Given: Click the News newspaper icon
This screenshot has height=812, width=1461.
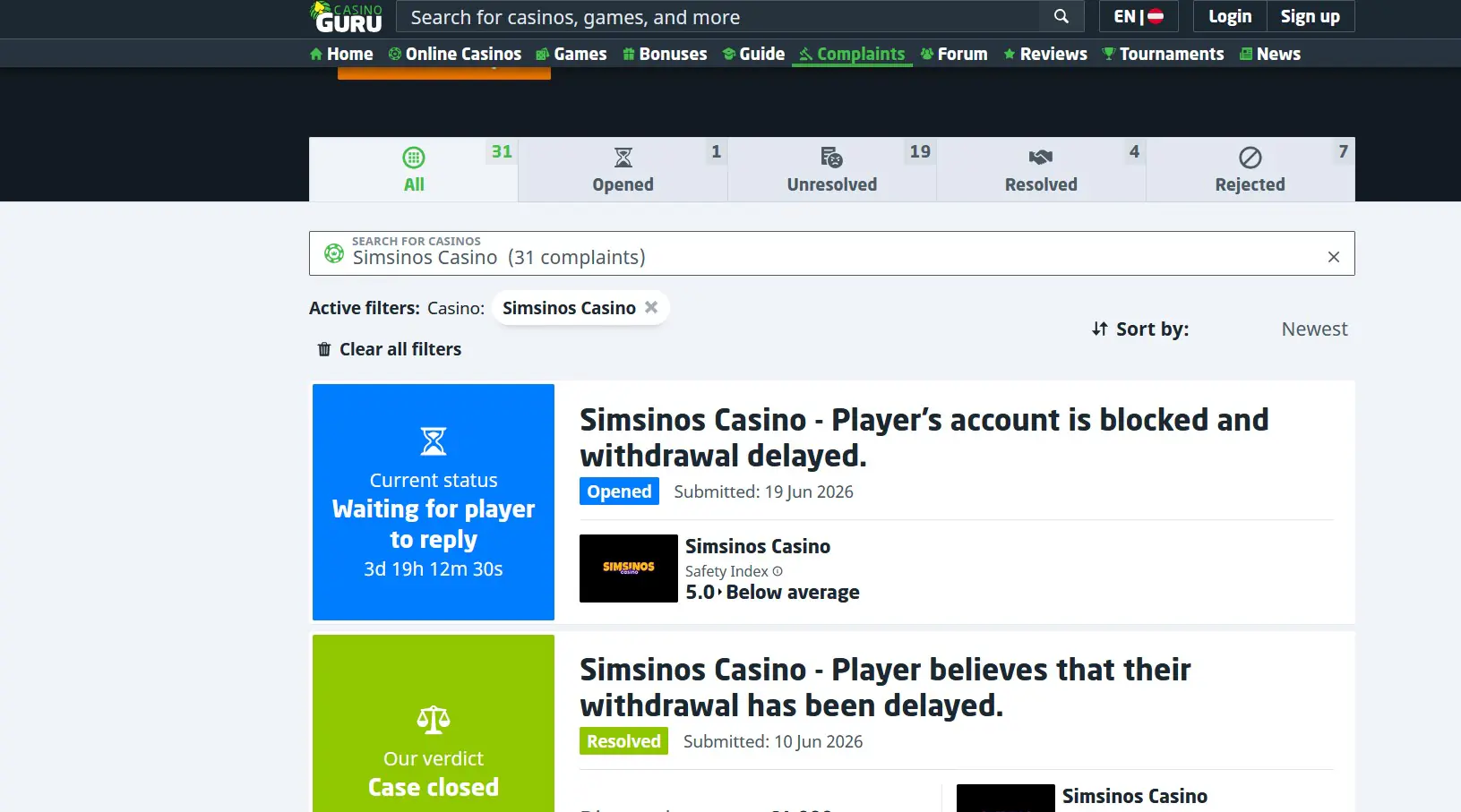Looking at the screenshot, I should point(1246,55).
